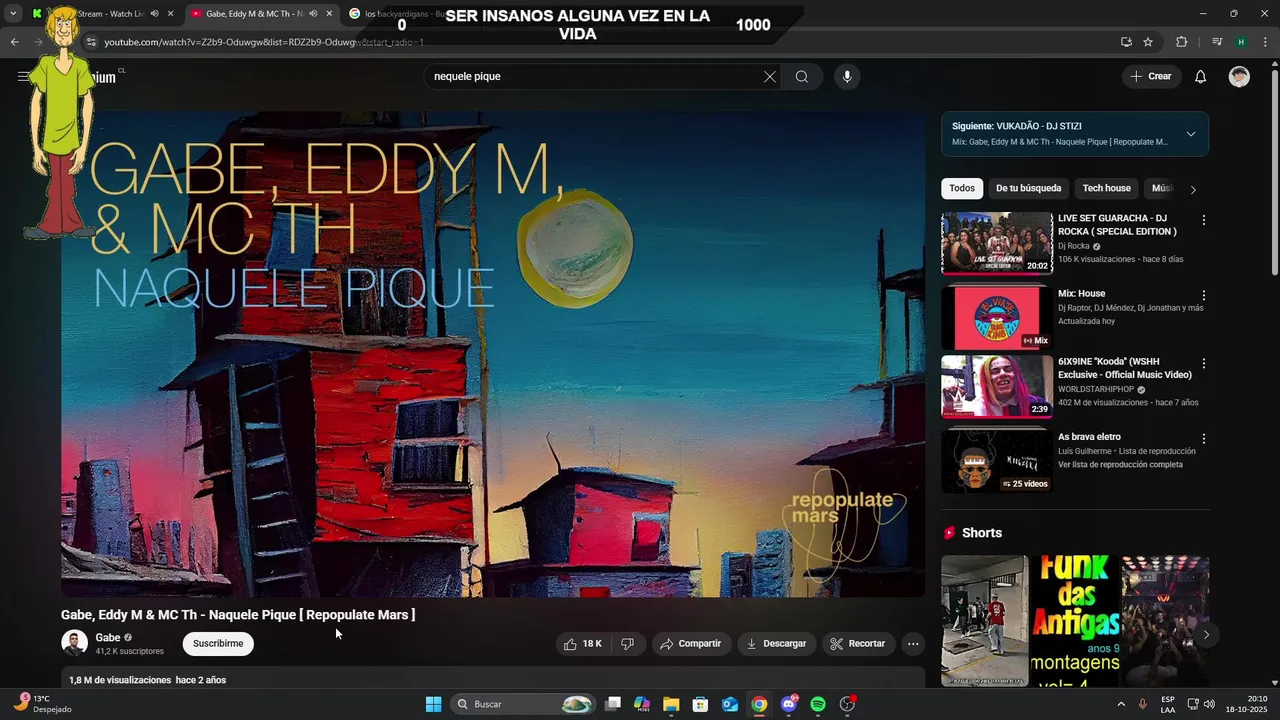Click the Descargar button
The height and width of the screenshot is (720, 1280).
pyautogui.click(x=777, y=644)
